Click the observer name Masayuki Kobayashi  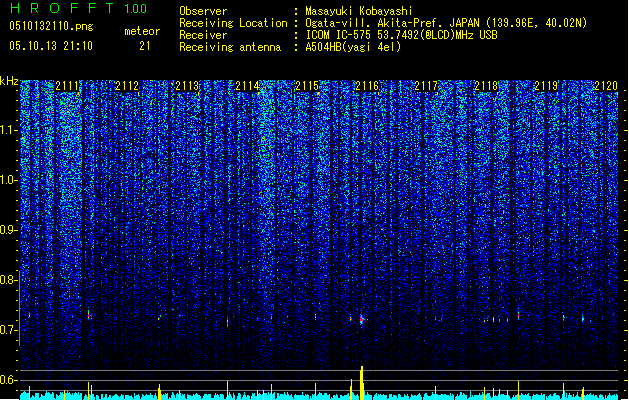coord(359,11)
